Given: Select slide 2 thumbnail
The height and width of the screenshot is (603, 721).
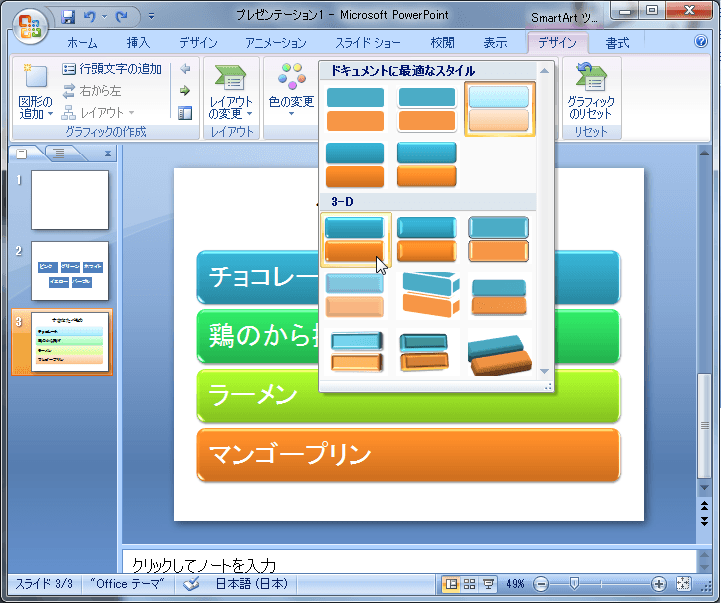Looking at the screenshot, I should click(70, 271).
